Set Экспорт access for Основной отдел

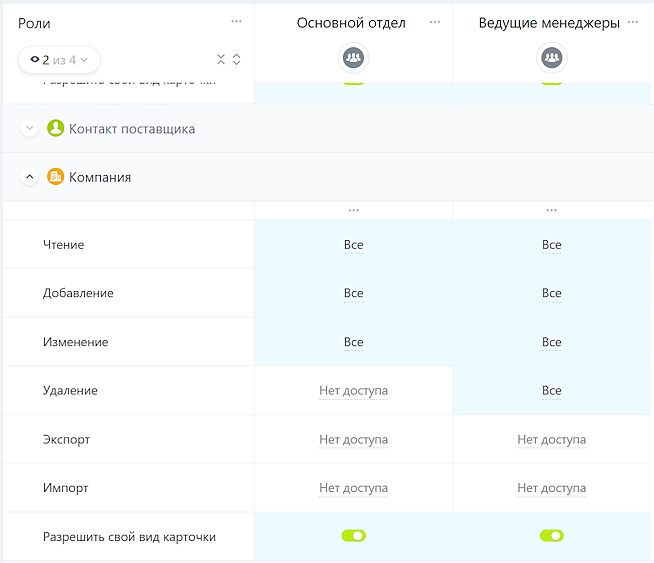click(x=353, y=440)
